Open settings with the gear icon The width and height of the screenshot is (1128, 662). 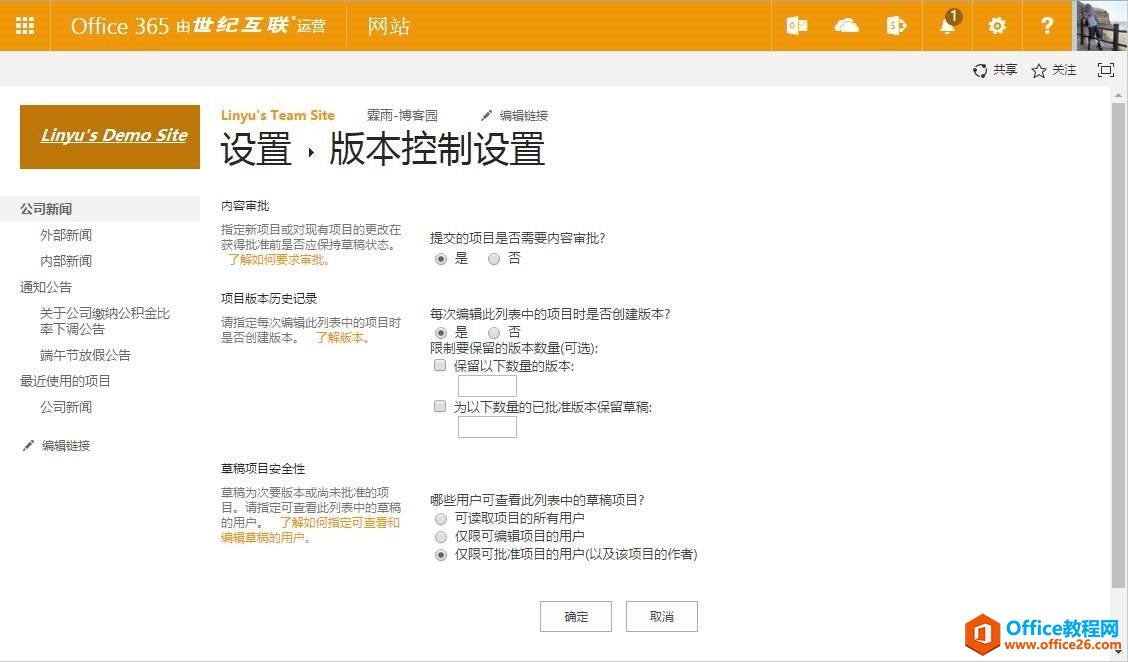tap(997, 25)
